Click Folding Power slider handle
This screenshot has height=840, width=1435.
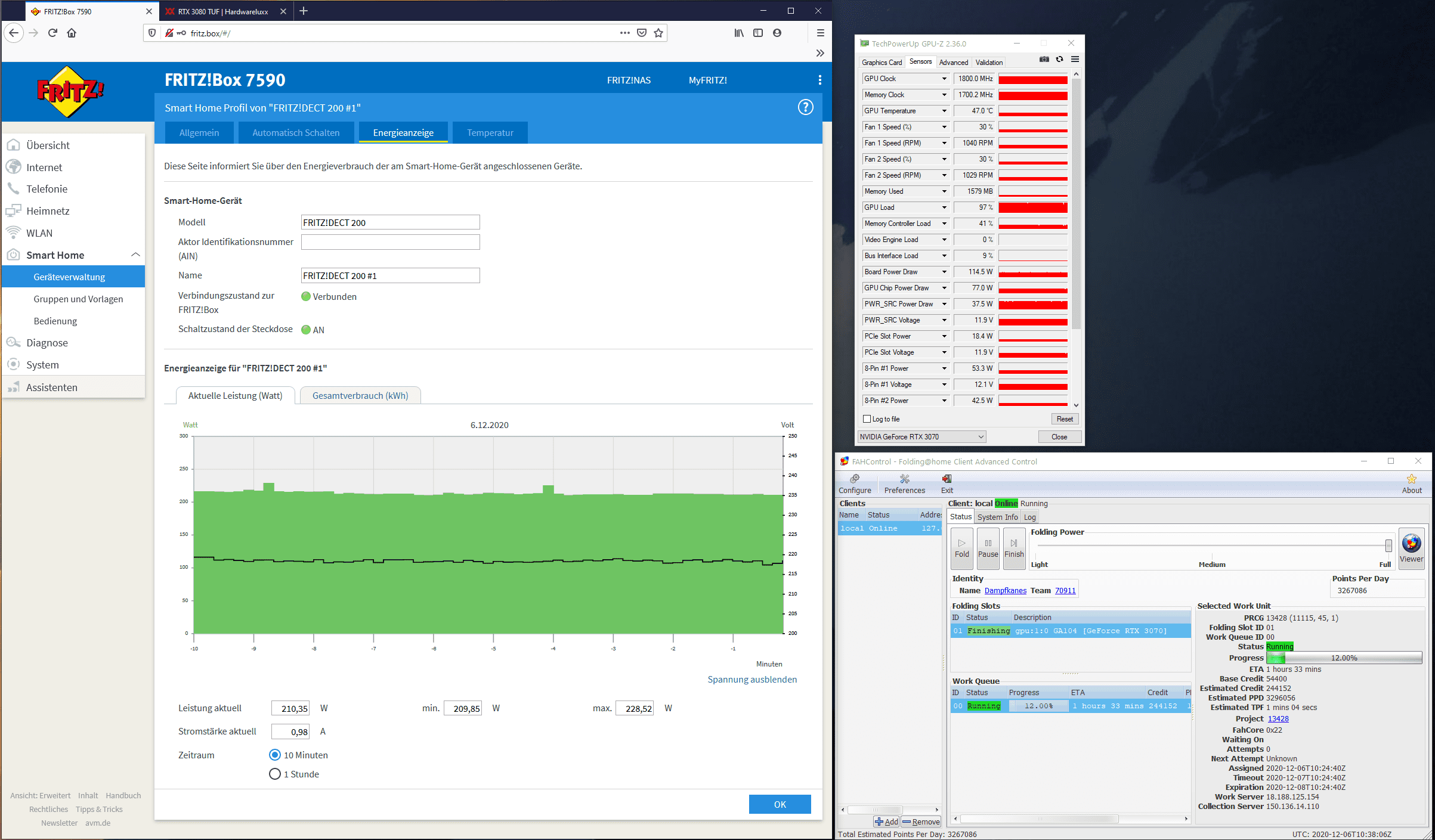coord(1388,545)
